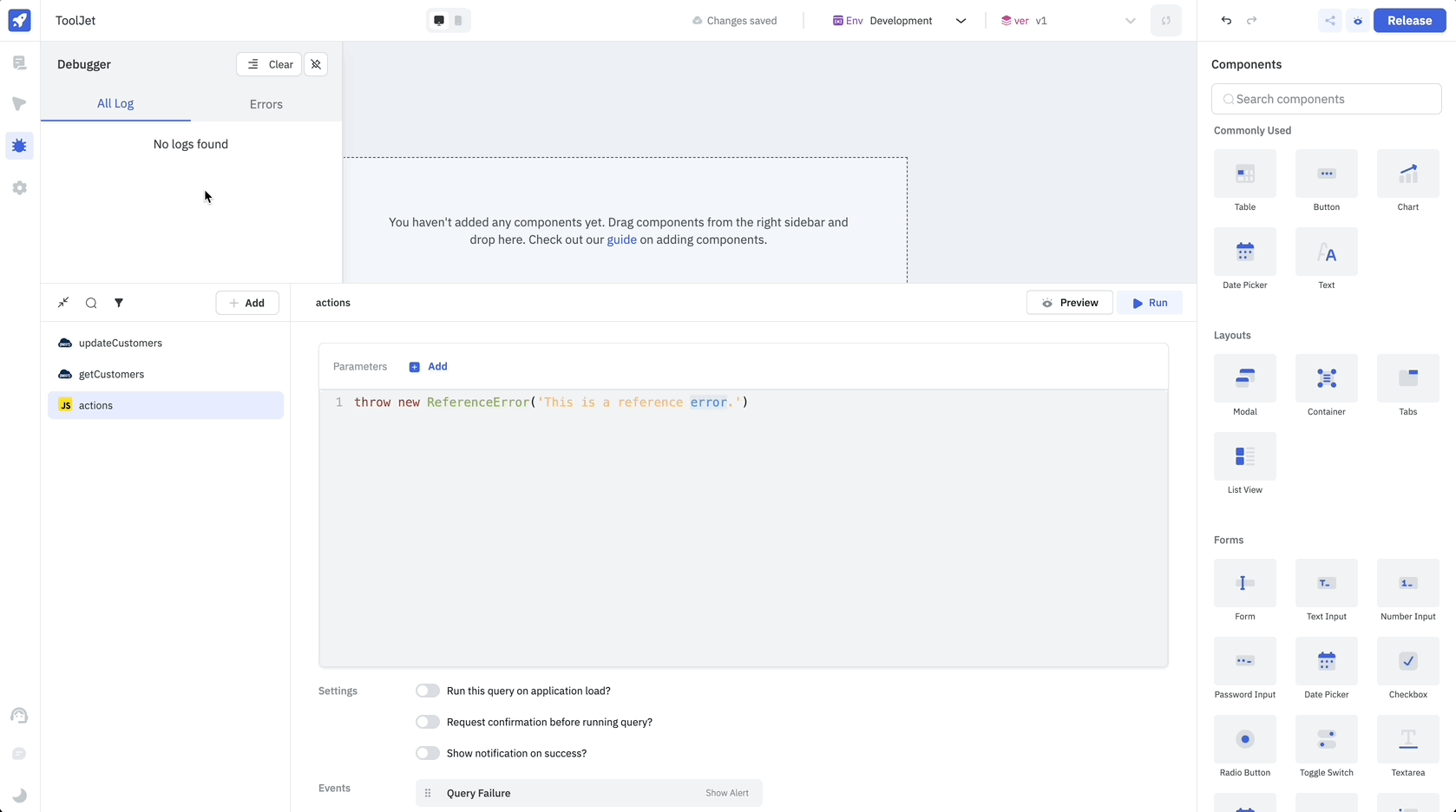This screenshot has width=1456, height=812.
Task: Enable Run this query on application load
Action: tap(427, 691)
